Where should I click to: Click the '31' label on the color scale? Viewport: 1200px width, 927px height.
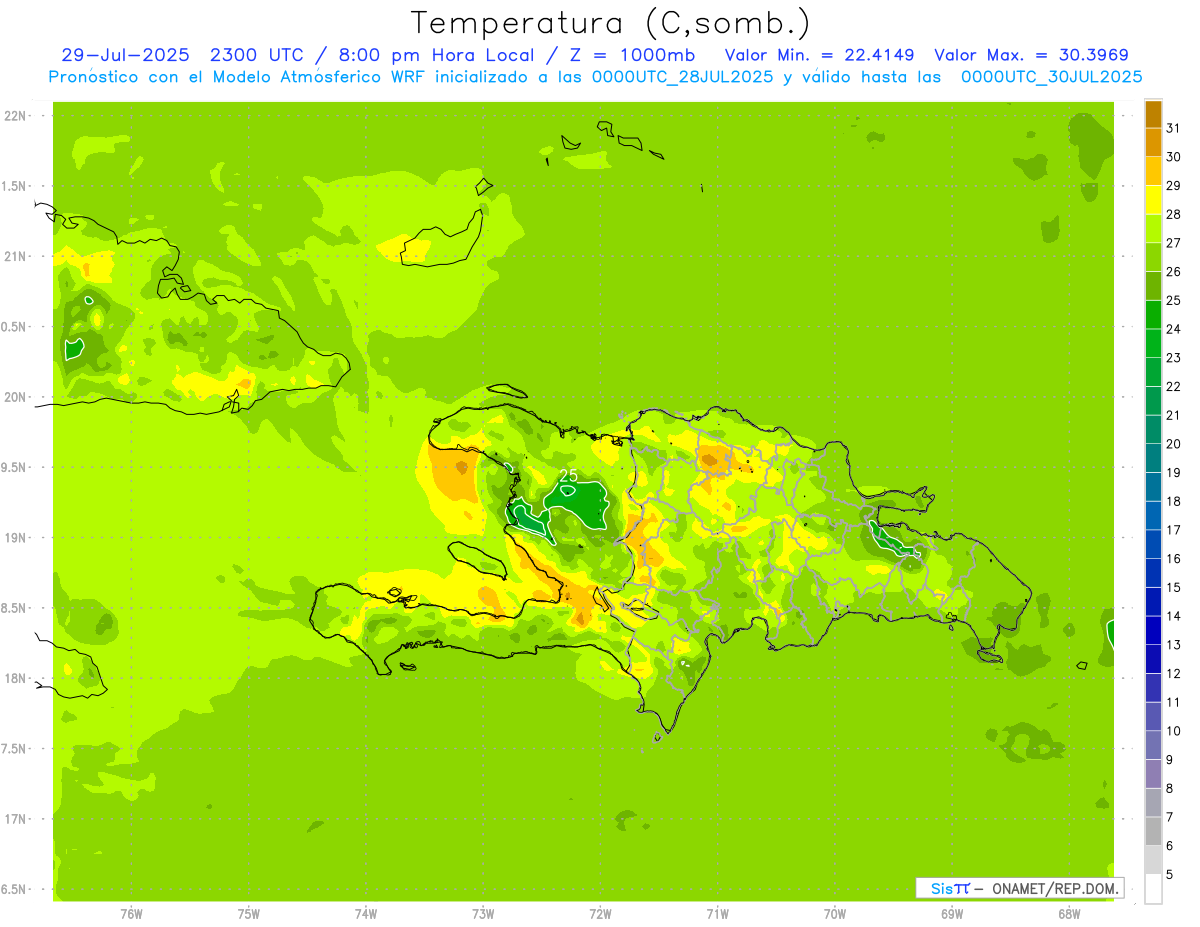(x=1173, y=127)
